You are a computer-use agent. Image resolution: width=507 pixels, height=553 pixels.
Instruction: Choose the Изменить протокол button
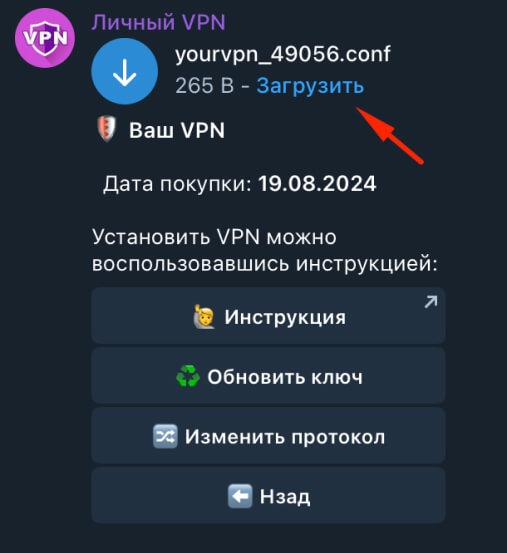click(x=268, y=436)
